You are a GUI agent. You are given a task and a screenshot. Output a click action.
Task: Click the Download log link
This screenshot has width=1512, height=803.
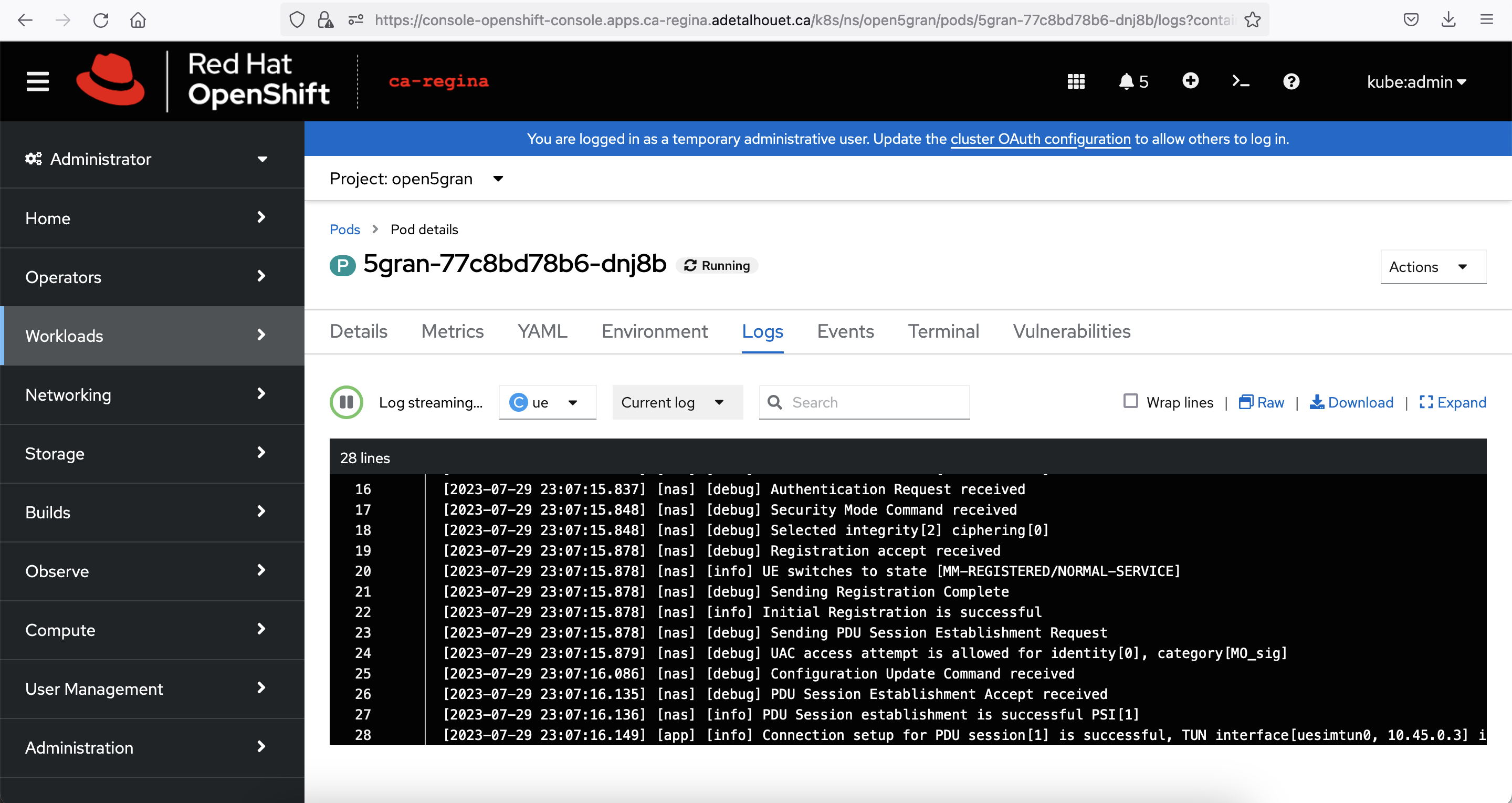tap(1351, 403)
